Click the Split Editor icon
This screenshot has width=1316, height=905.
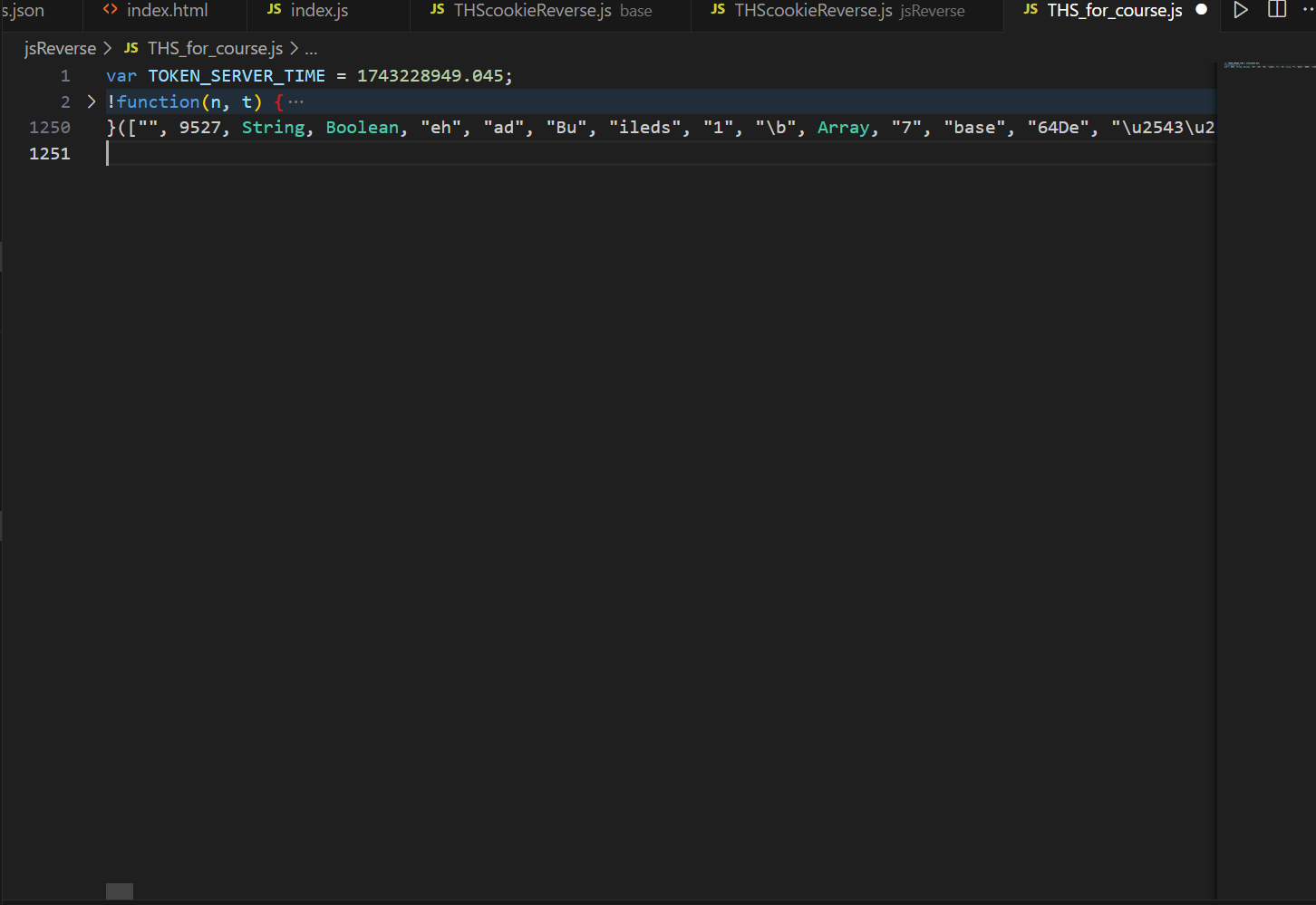[1276, 10]
